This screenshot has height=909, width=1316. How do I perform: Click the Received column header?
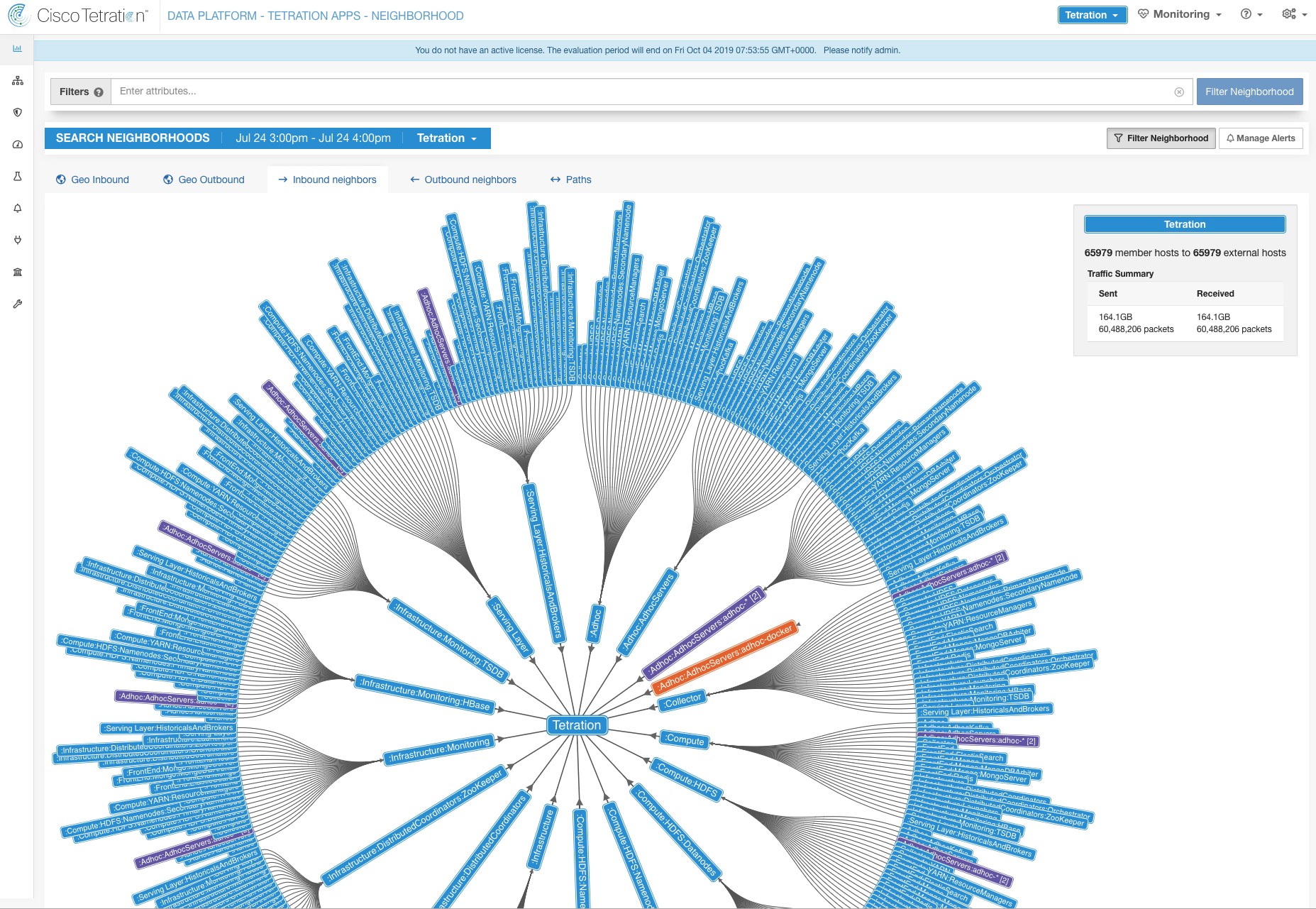(x=1215, y=294)
